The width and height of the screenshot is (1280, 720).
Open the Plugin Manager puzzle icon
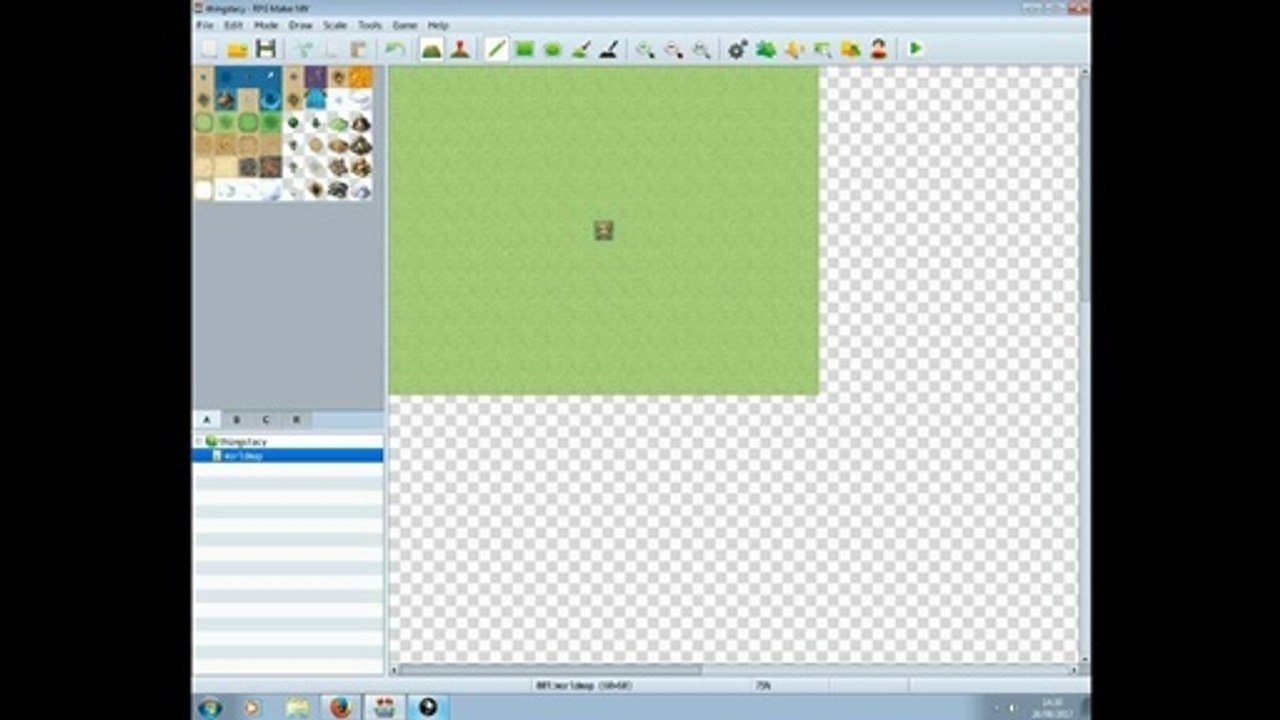[766, 49]
